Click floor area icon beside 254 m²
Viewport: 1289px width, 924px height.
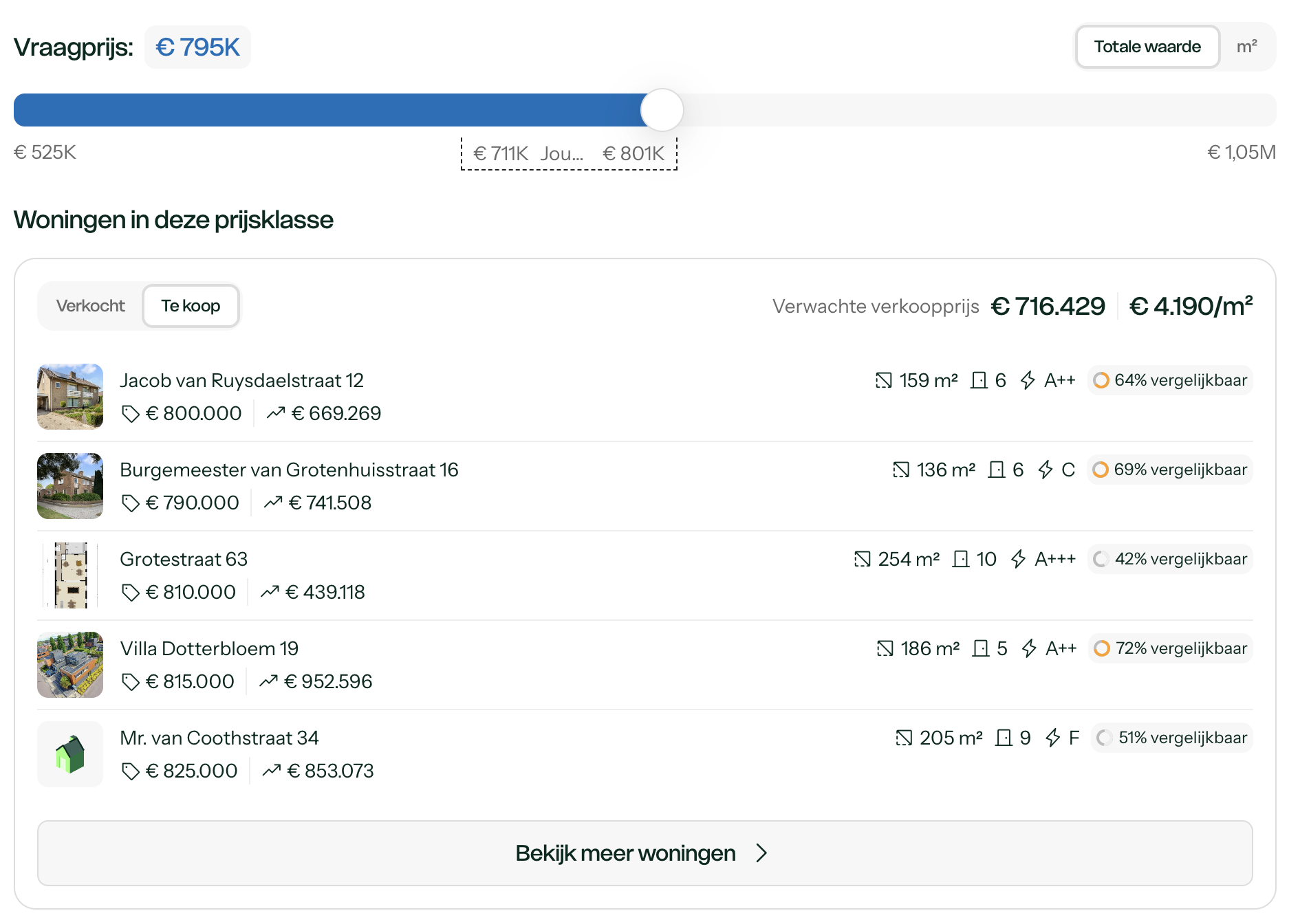point(862,559)
